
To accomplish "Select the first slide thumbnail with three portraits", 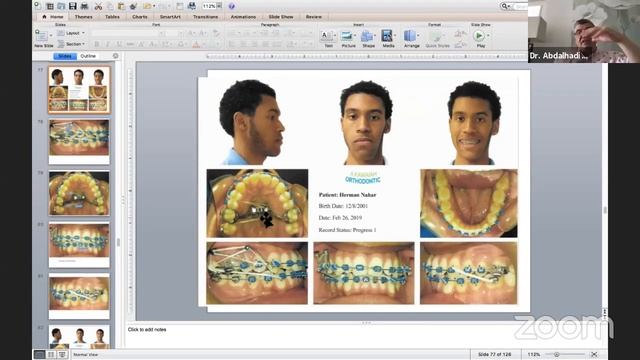I will [79, 90].
